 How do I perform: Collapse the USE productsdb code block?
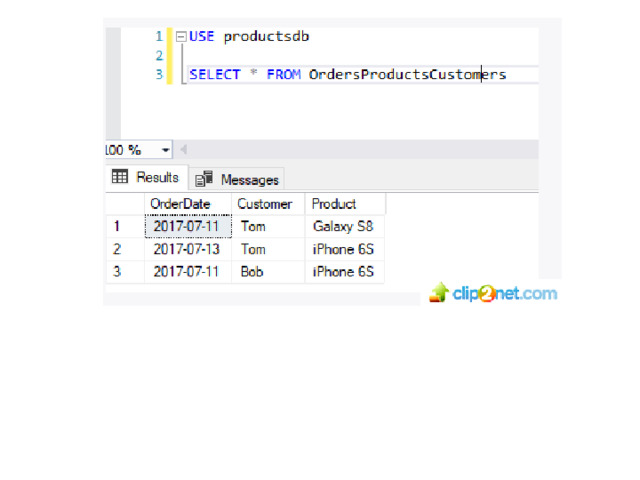pyautogui.click(x=181, y=37)
